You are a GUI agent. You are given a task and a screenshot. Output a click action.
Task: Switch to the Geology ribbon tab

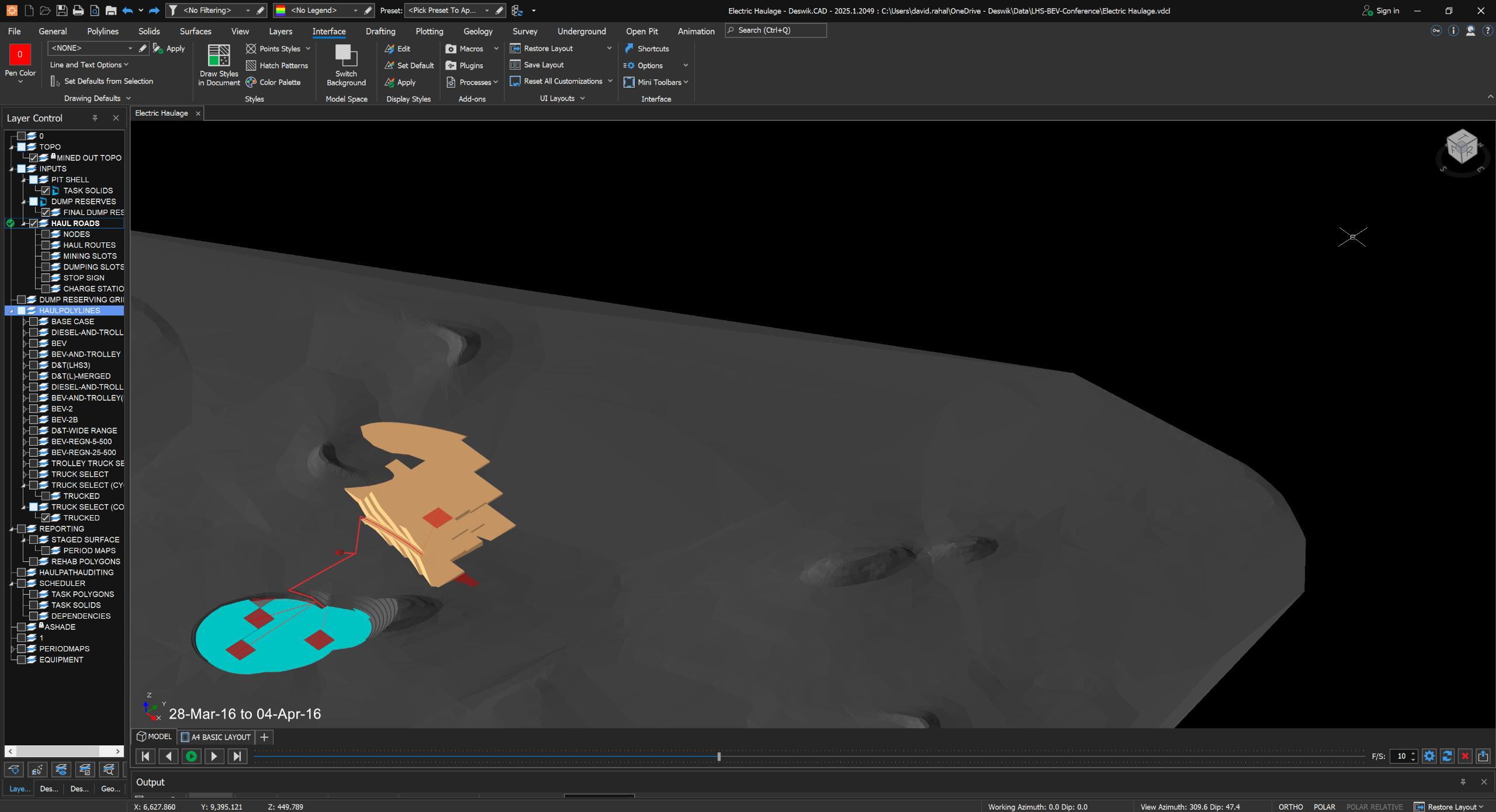pos(478,32)
